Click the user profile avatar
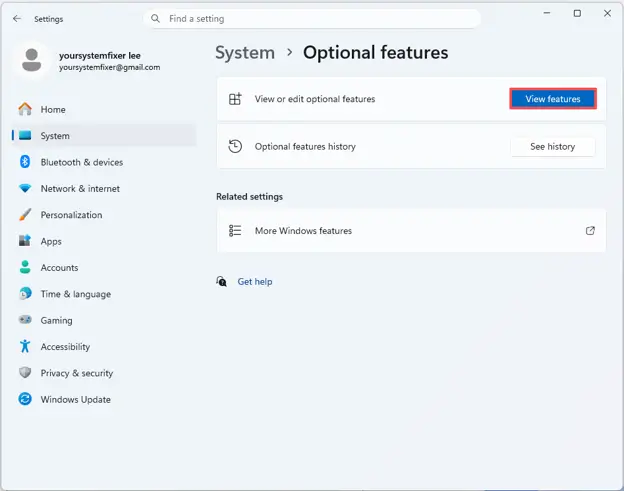The image size is (624, 491). pyautogui.click(x=31, y=60)
